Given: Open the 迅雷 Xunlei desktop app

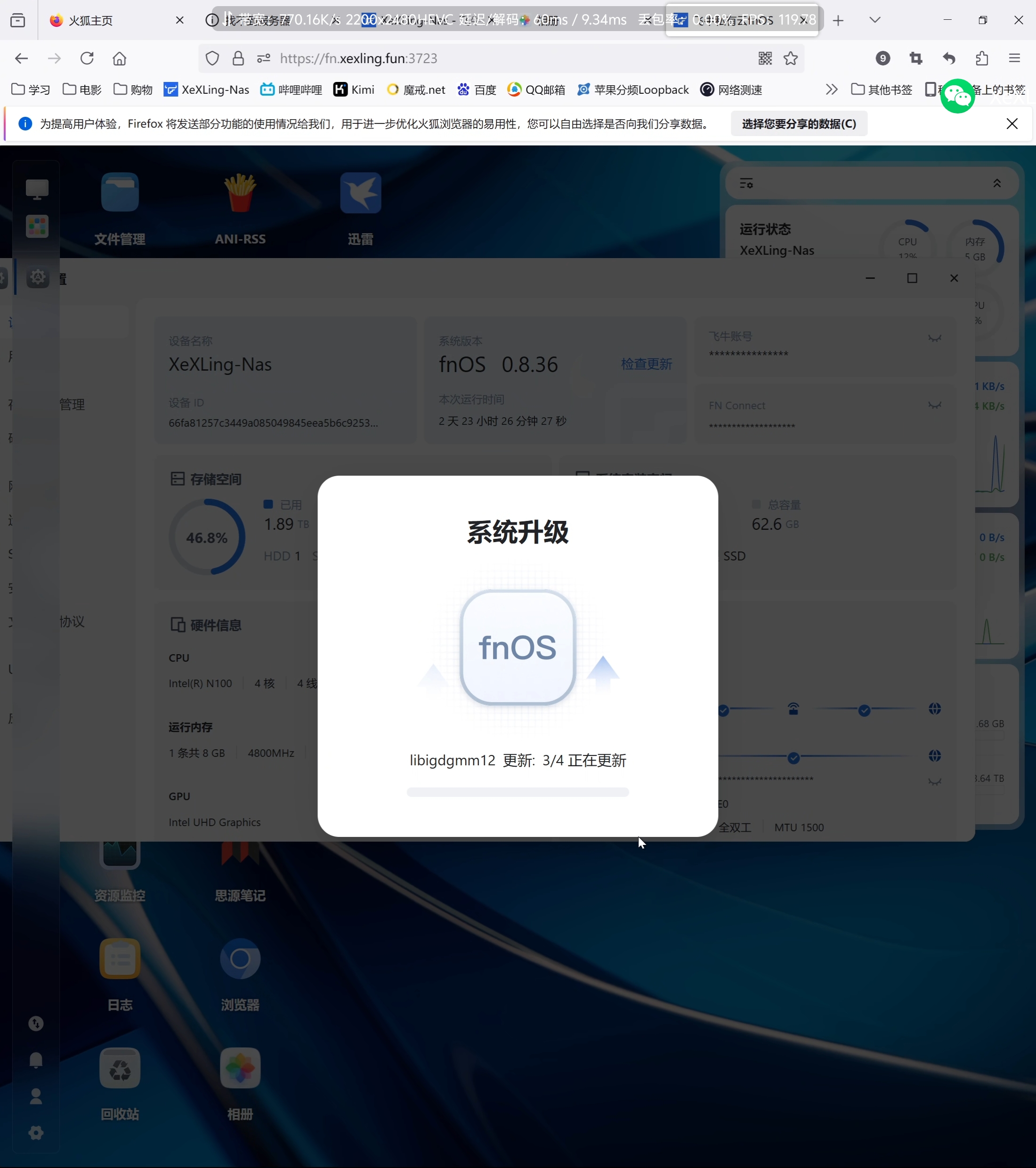Looking at the screenshot, I should click(x=361, y=193).
